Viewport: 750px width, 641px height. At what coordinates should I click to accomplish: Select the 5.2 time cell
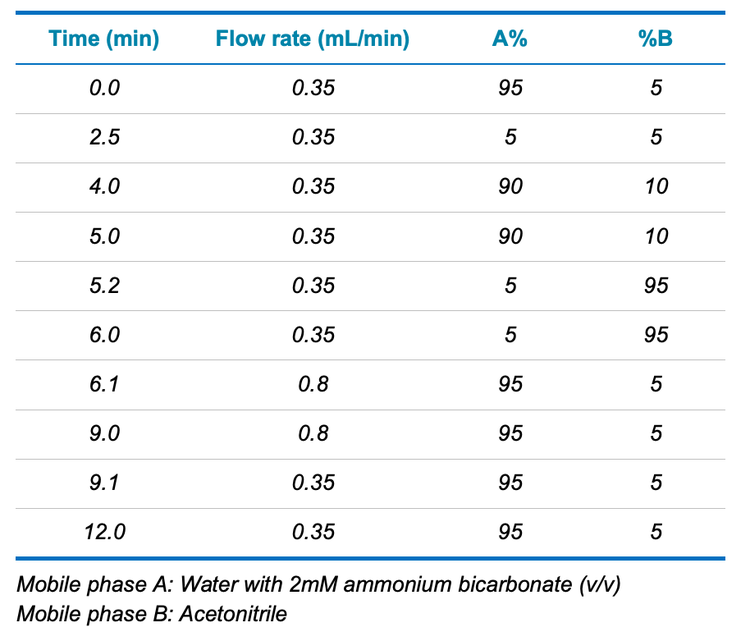point(104,286)
